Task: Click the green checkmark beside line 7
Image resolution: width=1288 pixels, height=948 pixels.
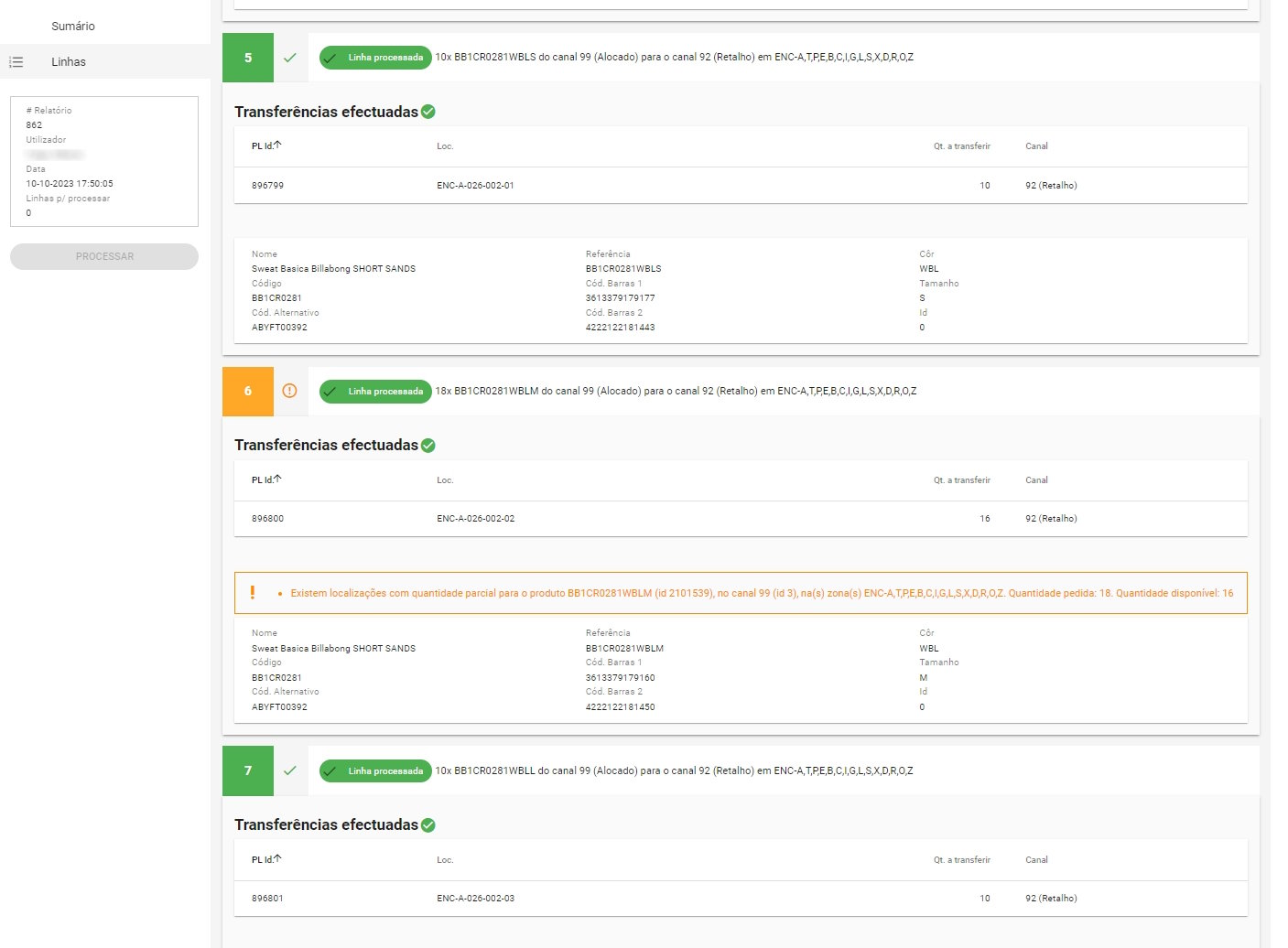Action: click(290, 770)
